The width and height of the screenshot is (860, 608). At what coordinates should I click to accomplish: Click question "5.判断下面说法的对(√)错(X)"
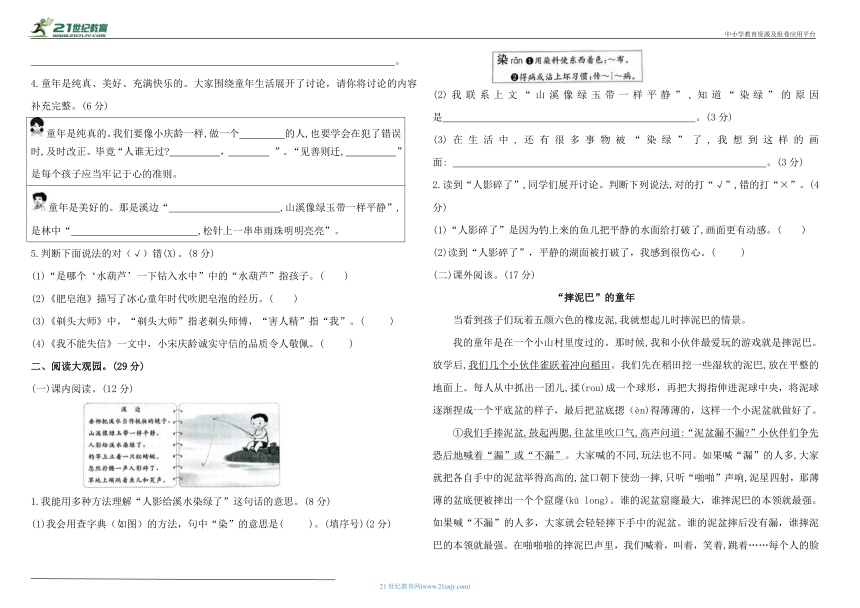click(122, 253)
